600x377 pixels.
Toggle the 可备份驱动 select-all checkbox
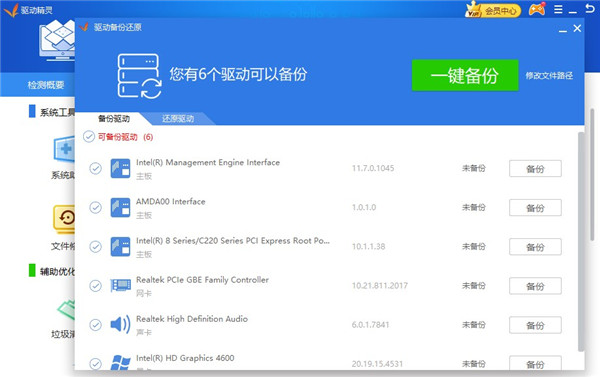point(89,137)
